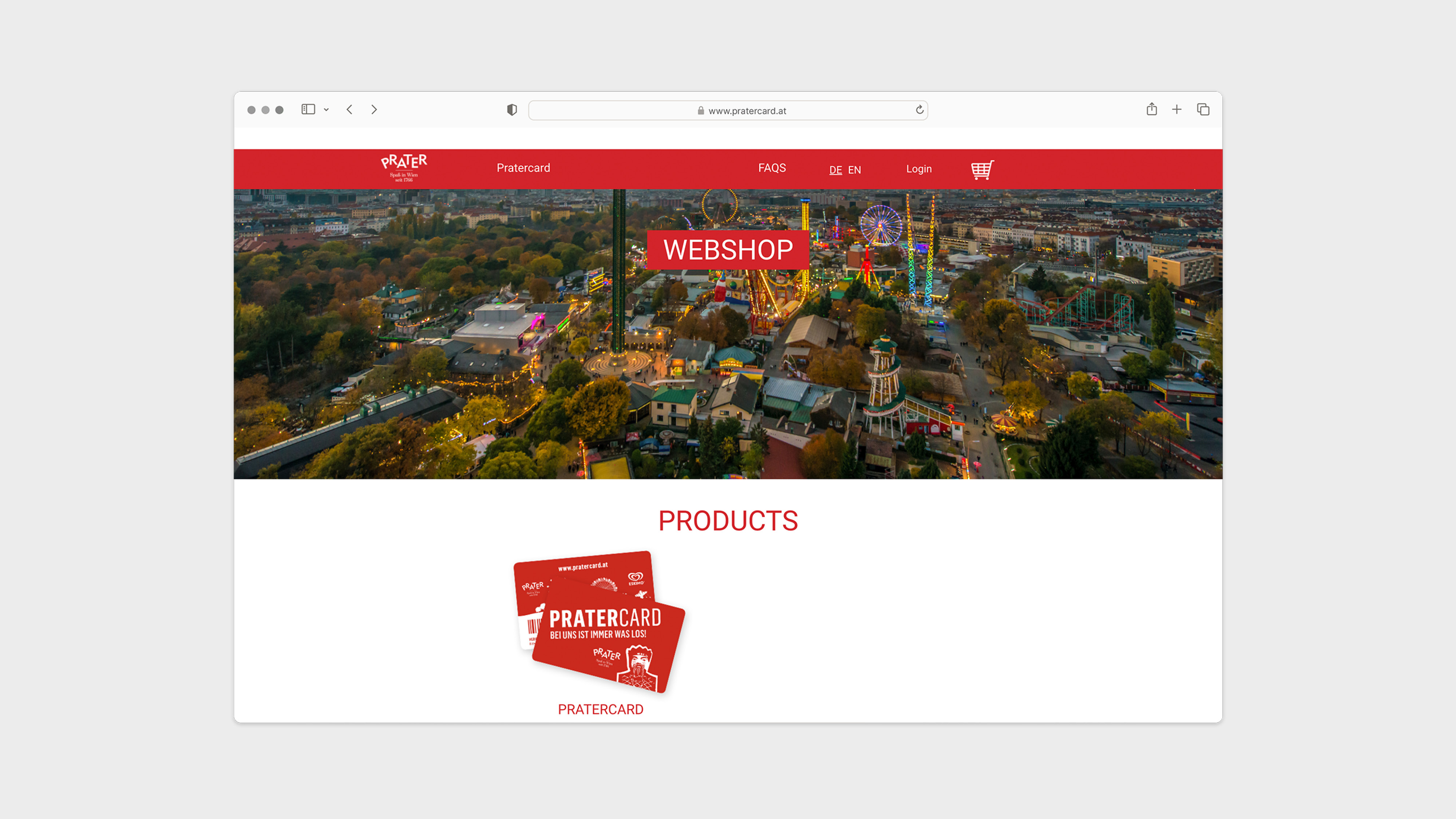Open a new tab with the plus icon
1456x819 pixels.
1177,110
